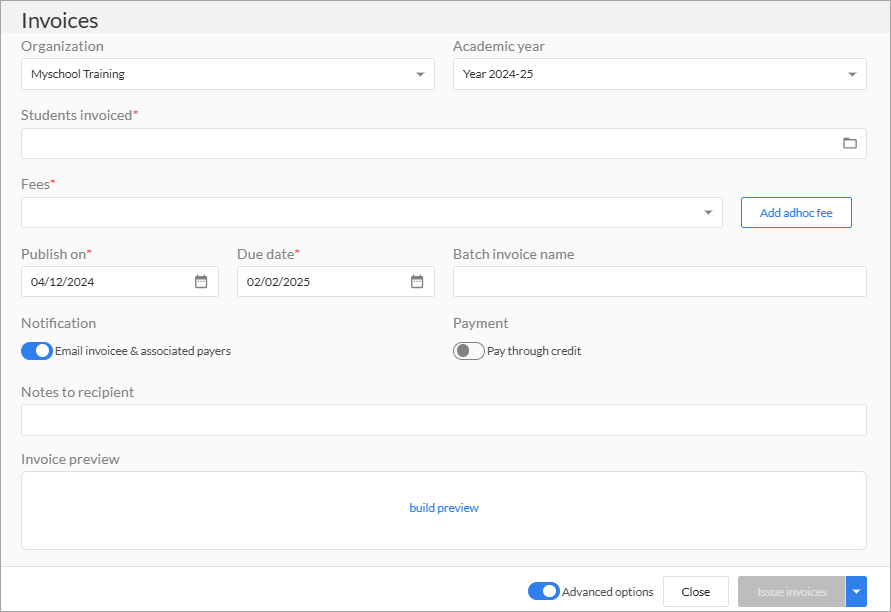Click the Due date text field
The height and width of the screenshot is (612, 891).
click(x=336, y=281)
